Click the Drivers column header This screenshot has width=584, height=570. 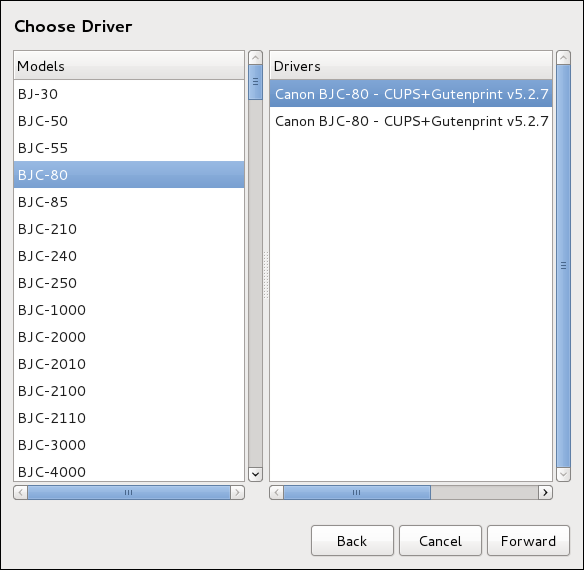(x=411, y=66)
